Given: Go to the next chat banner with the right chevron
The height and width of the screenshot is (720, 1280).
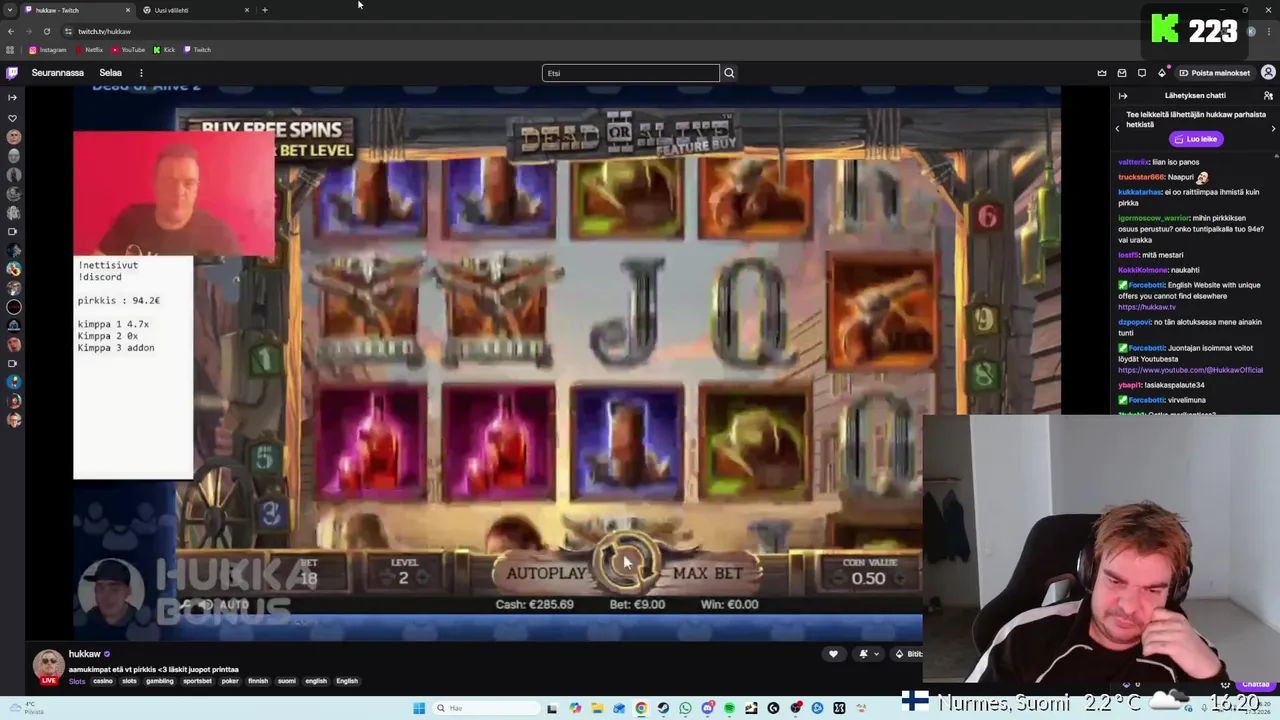Looking at the screenshot, I should click(1273, 129).
